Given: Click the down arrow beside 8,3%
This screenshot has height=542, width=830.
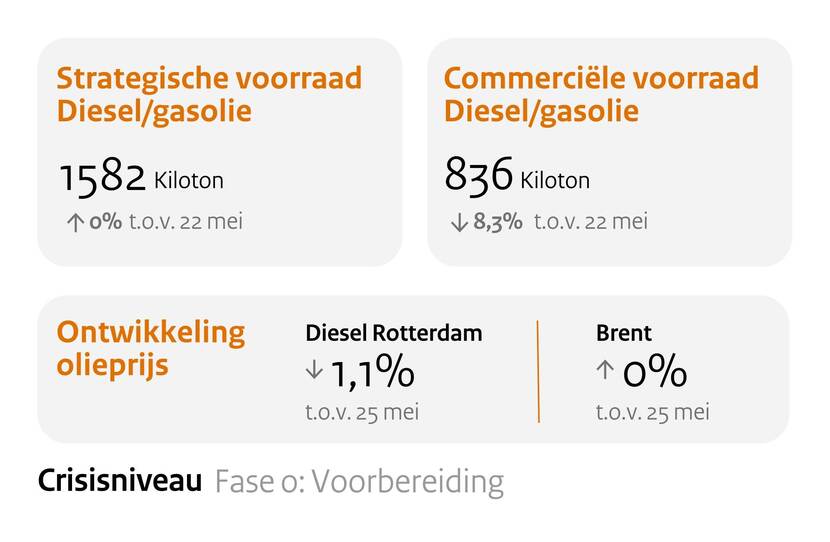Looking at the screenshot, I should click(459, 223).
